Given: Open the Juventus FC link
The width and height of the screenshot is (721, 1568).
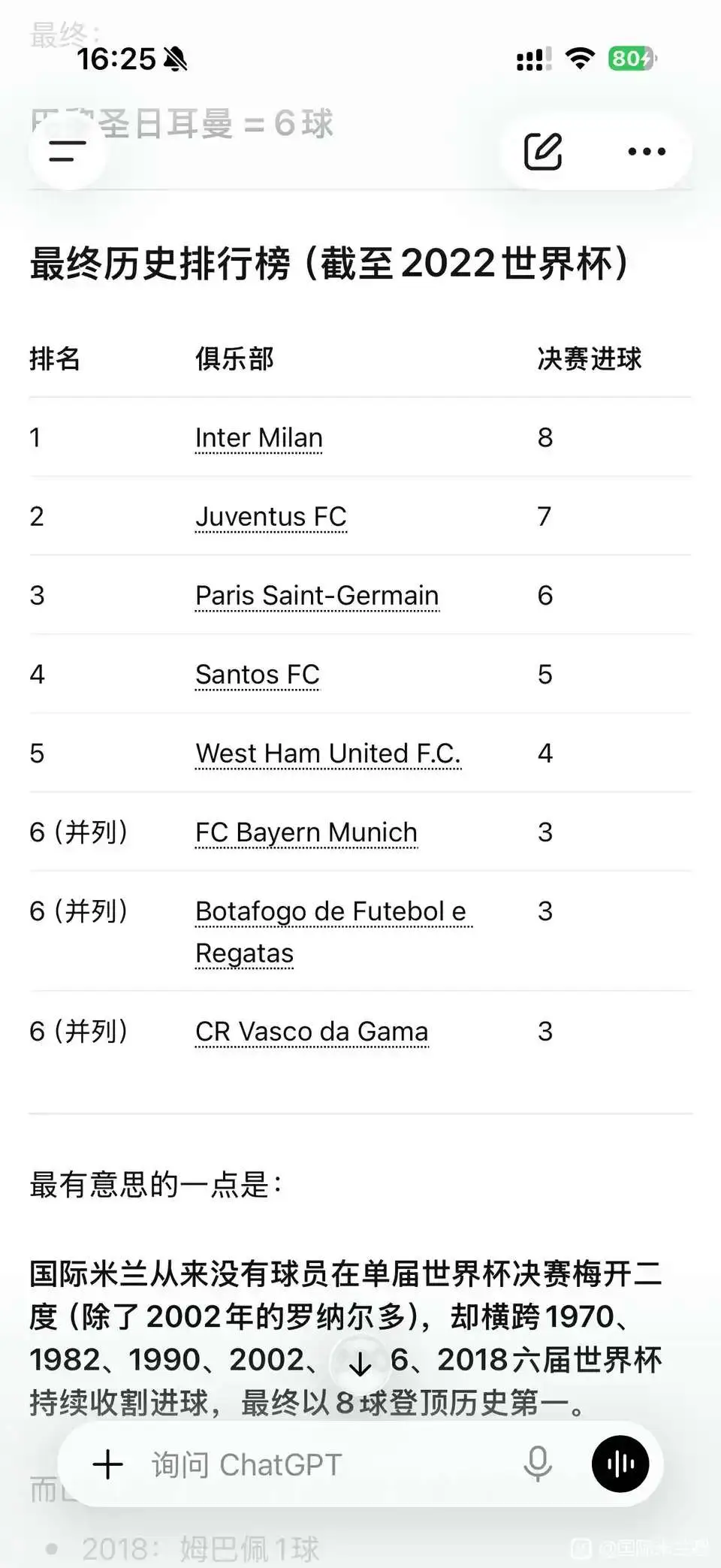Looking at the screenshot, I should click(270, 516).
